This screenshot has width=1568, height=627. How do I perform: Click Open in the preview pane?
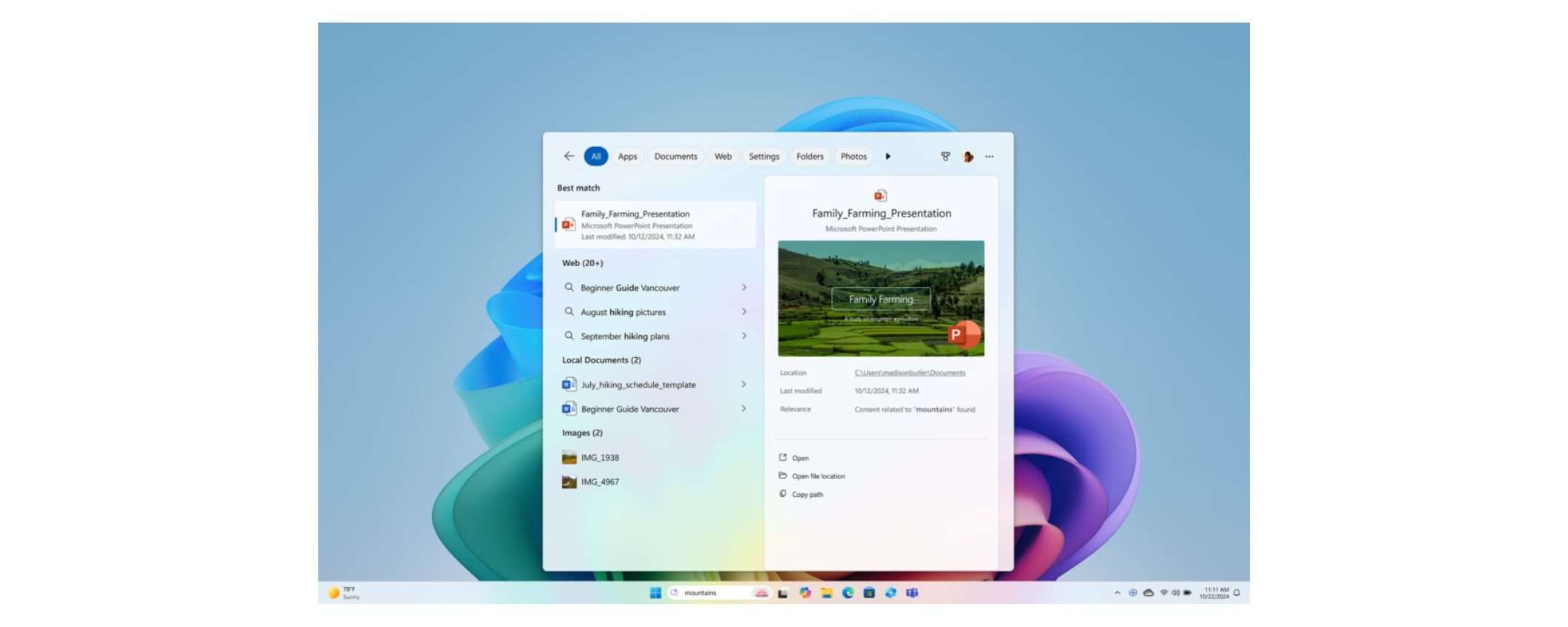(x=794, y=458)
